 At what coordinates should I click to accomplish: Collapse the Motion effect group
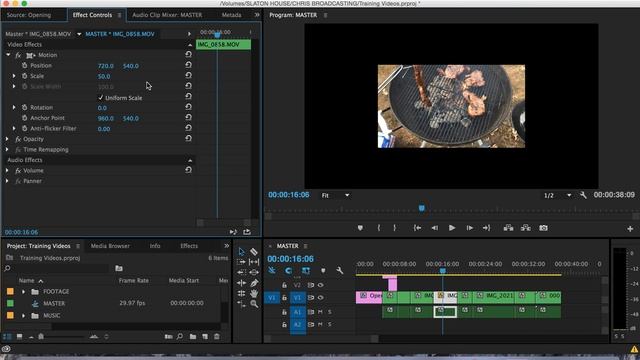tap(8, 55)
